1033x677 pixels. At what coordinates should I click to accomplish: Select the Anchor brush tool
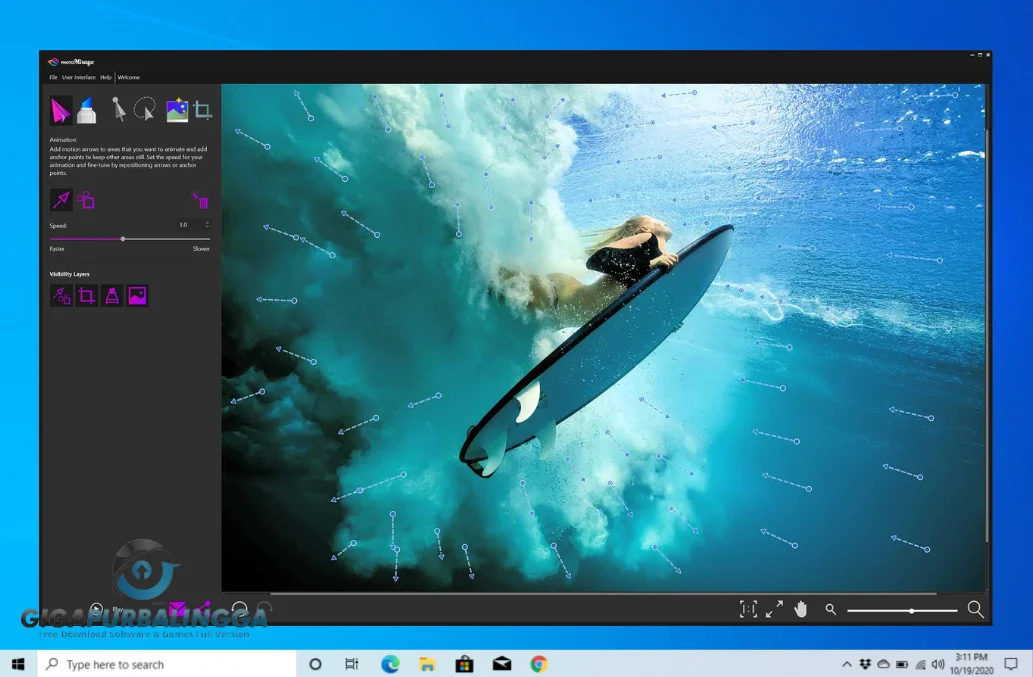(88, 110)
